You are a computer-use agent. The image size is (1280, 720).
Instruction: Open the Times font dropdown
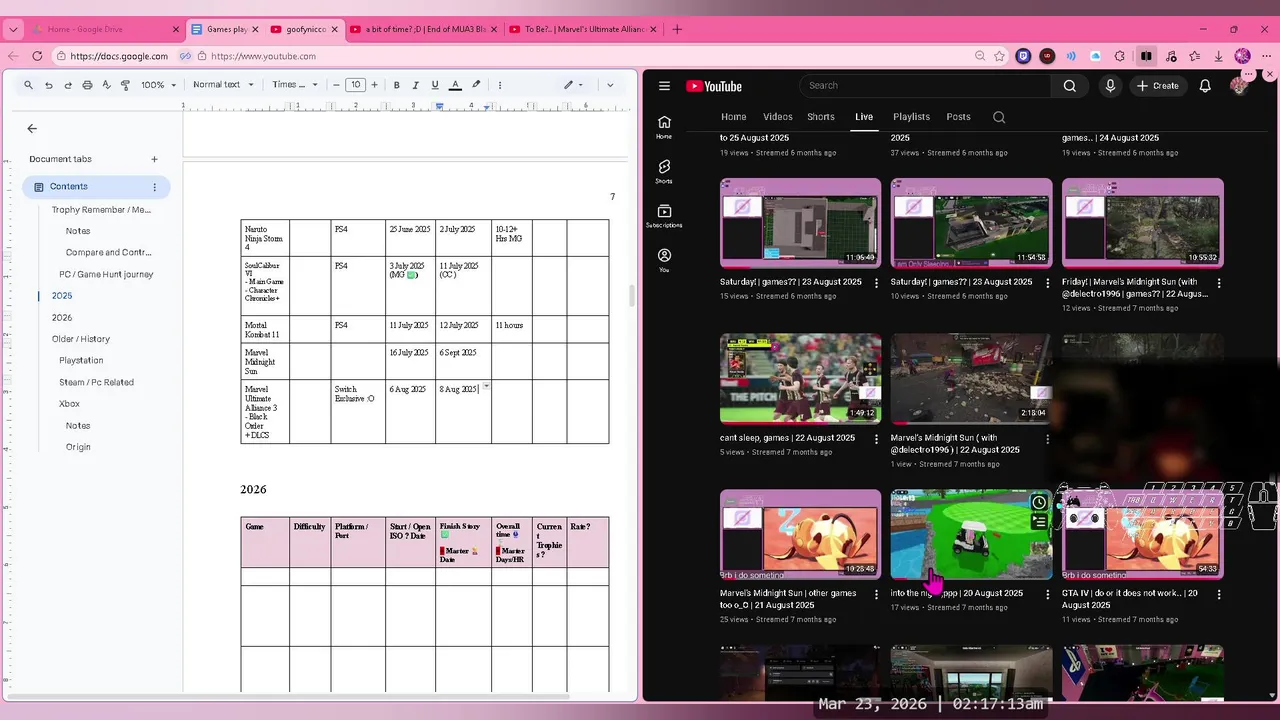coord(295,85)
